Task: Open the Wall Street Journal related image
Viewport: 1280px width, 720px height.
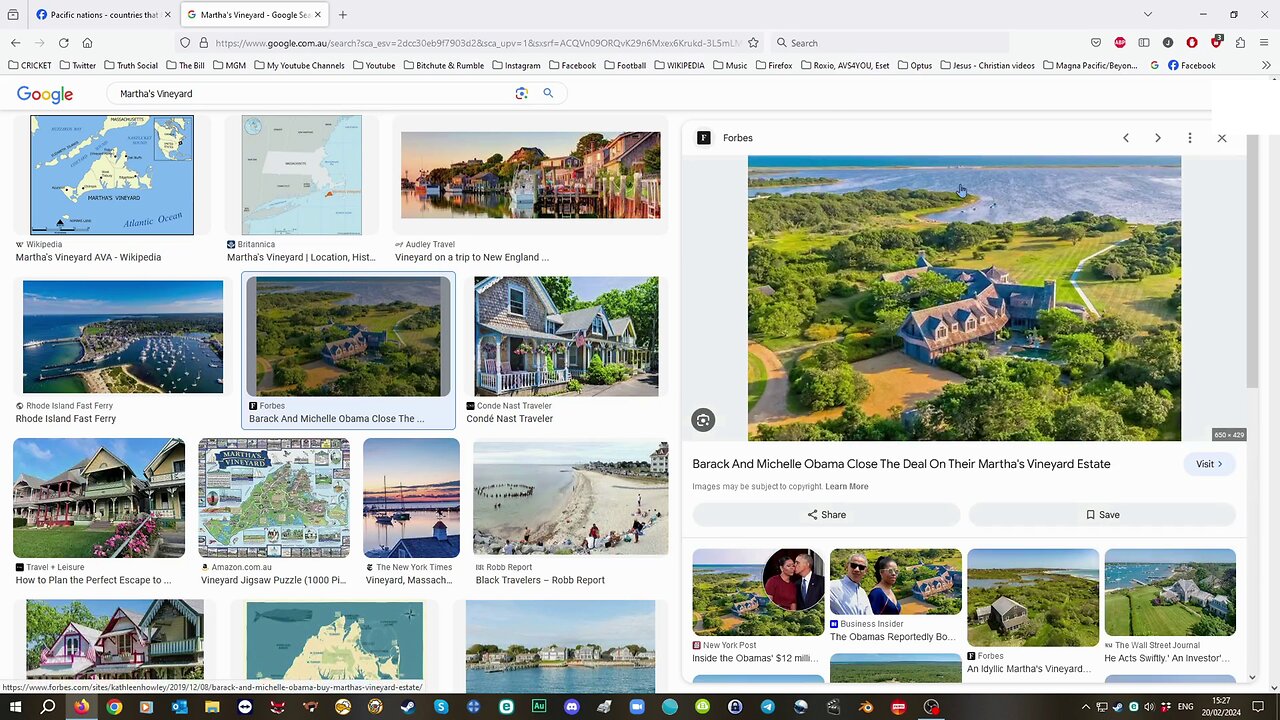Action: 1170,592
